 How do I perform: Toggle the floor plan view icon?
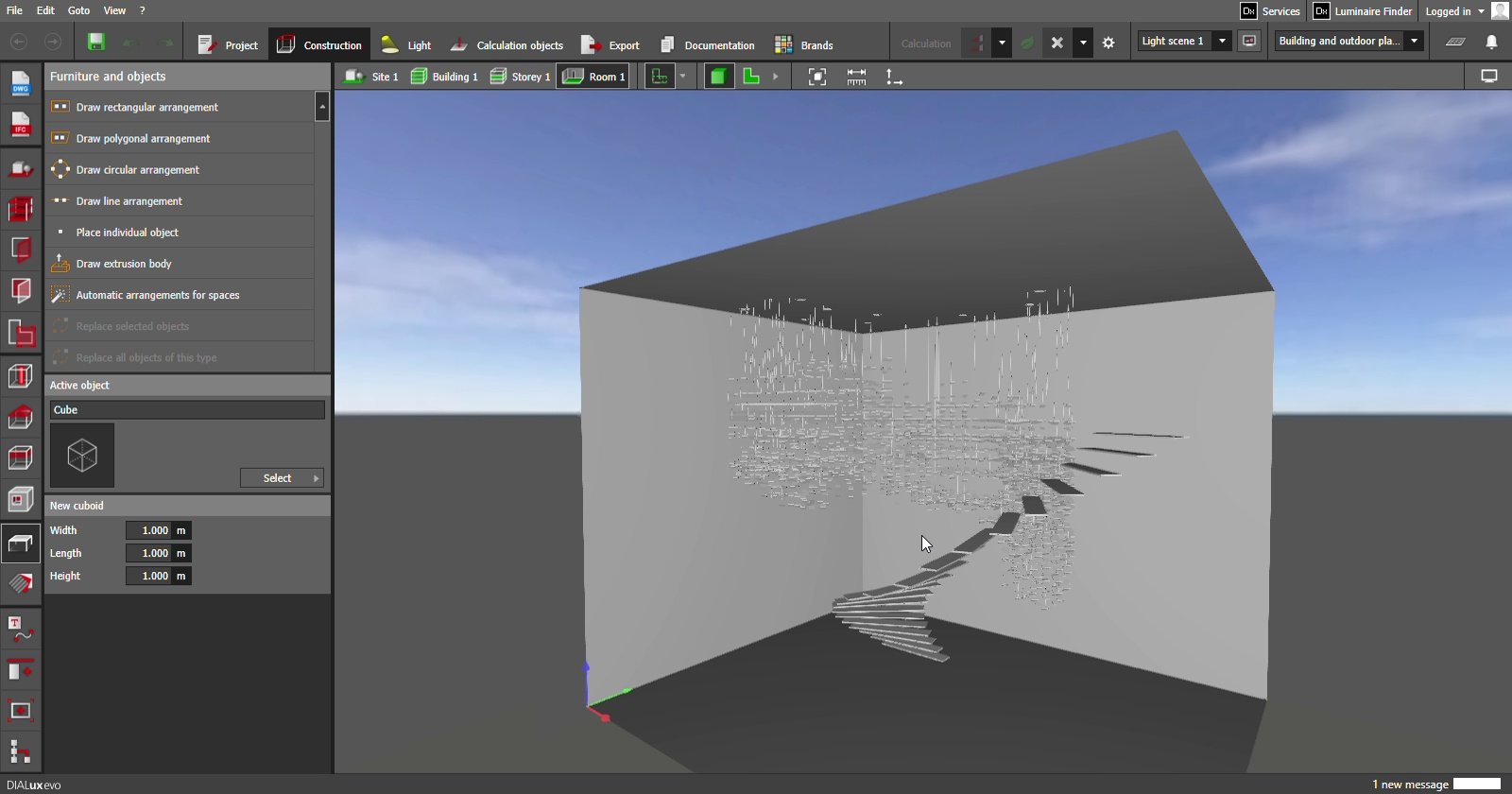click(751, 77)
